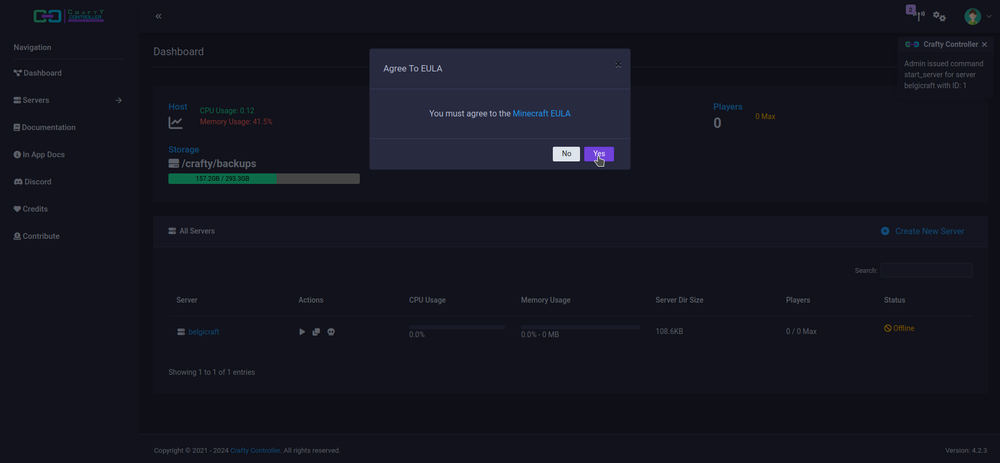This screenshot has width=1000, height=463.
Task: Open panel settings gears icon
Action: [939, 16]
